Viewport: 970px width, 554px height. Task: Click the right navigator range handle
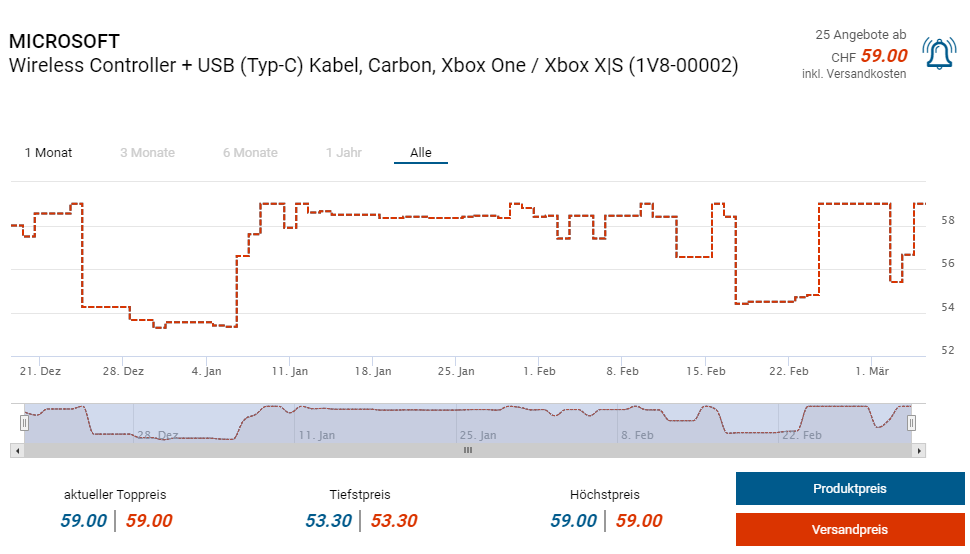(x=911, y=423)
